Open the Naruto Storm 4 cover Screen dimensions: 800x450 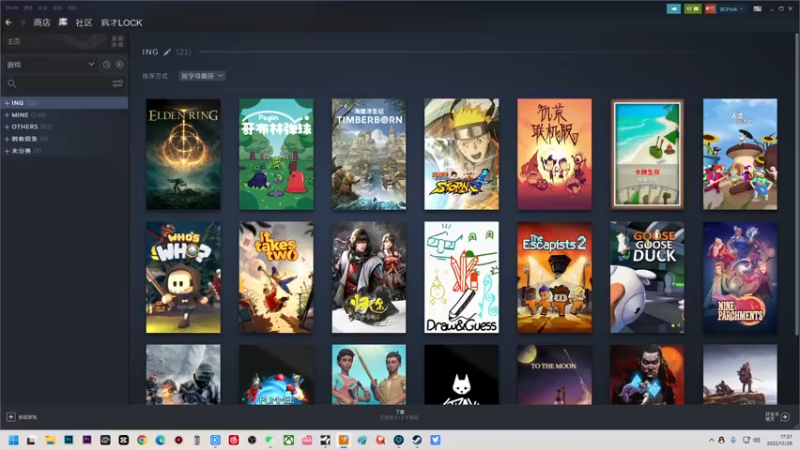click(x=462, y=154)
